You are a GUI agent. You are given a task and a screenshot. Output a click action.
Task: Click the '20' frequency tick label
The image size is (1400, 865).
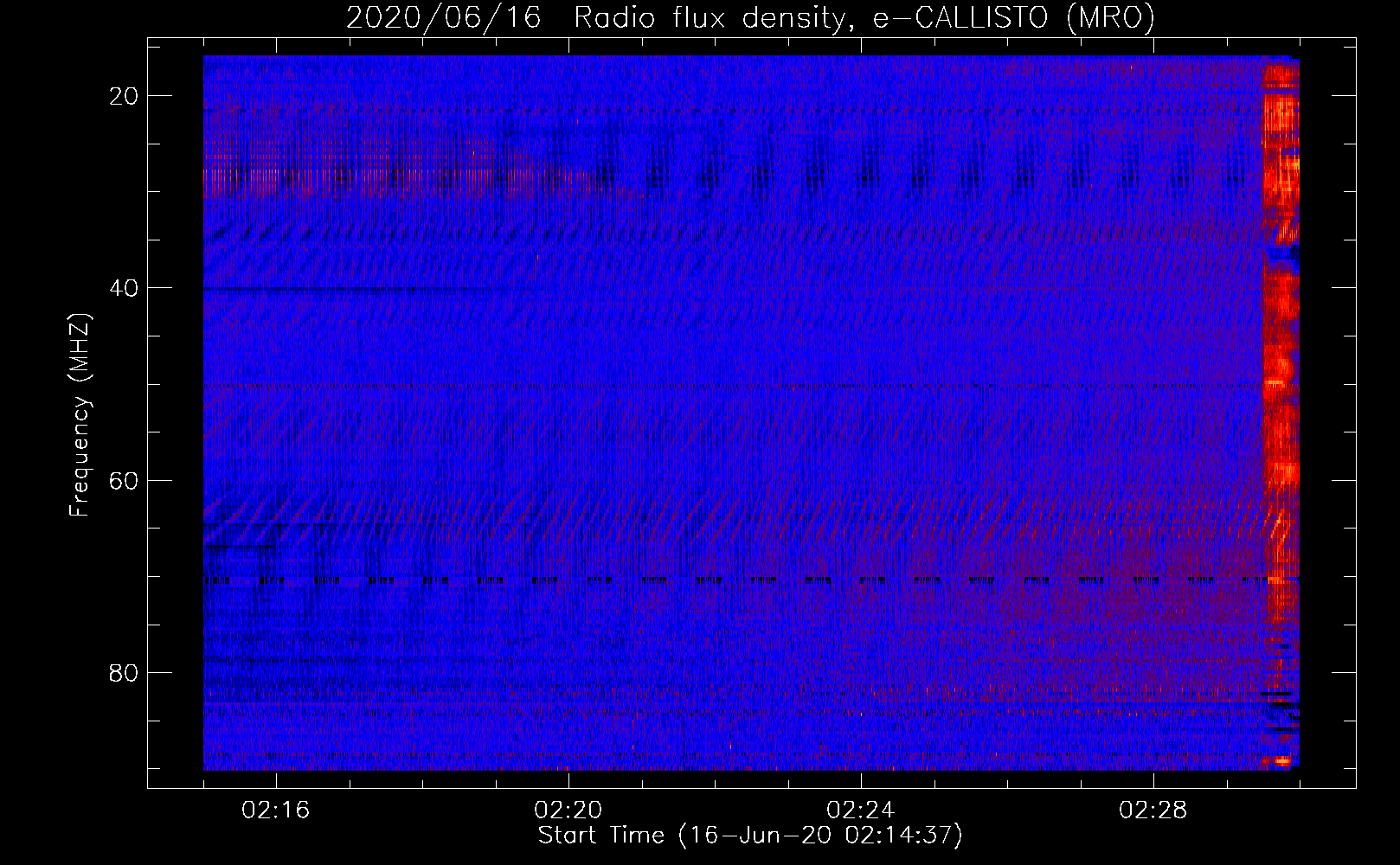point(124,96)
